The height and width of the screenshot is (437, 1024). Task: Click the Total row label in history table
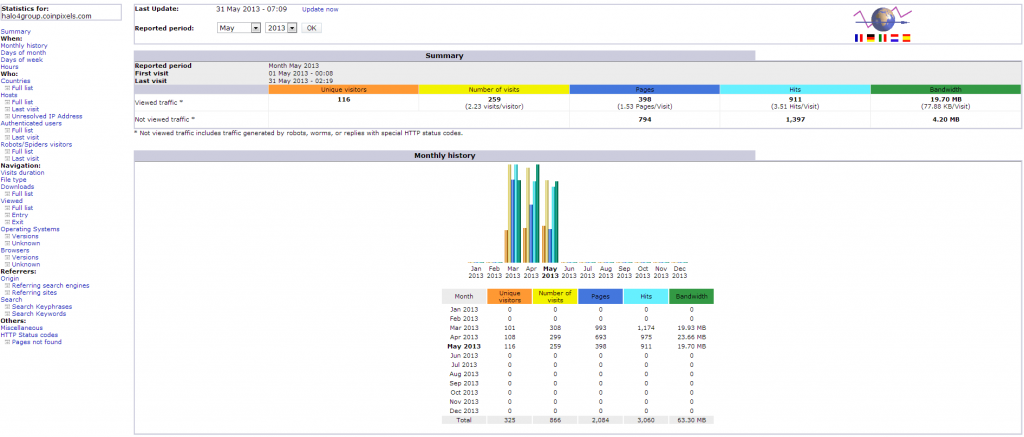pos(464,419)
